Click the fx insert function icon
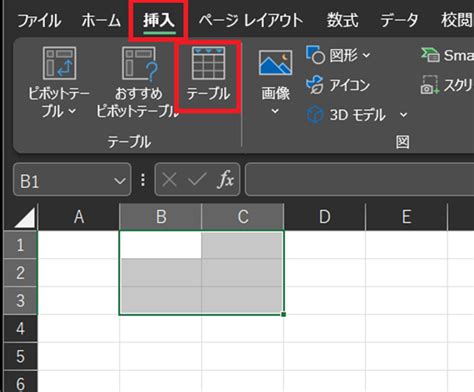This screenshot has height=392, width=474. (x=225, y=180)
